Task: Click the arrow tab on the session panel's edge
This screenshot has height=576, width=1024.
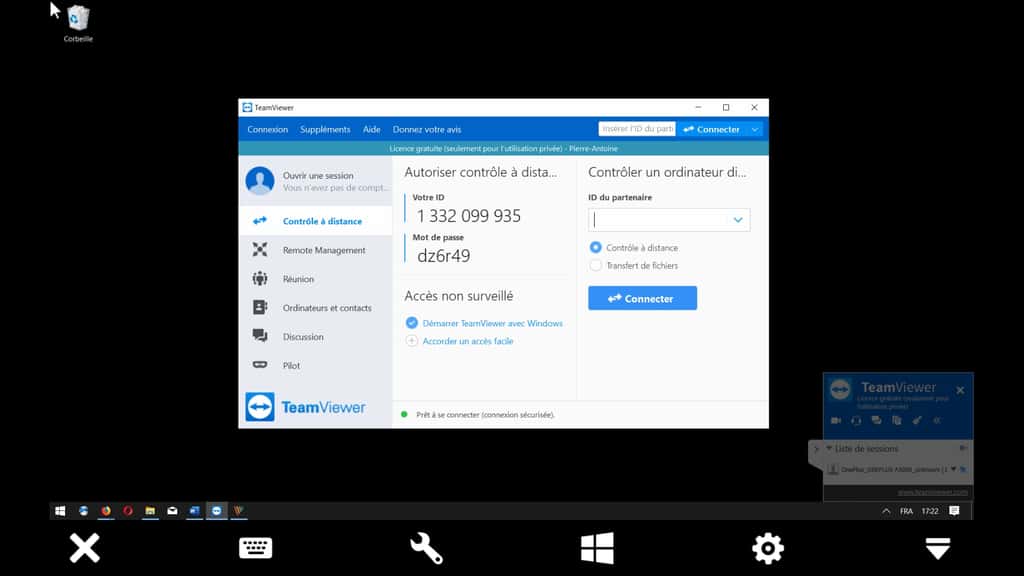Action: [816, 449]
